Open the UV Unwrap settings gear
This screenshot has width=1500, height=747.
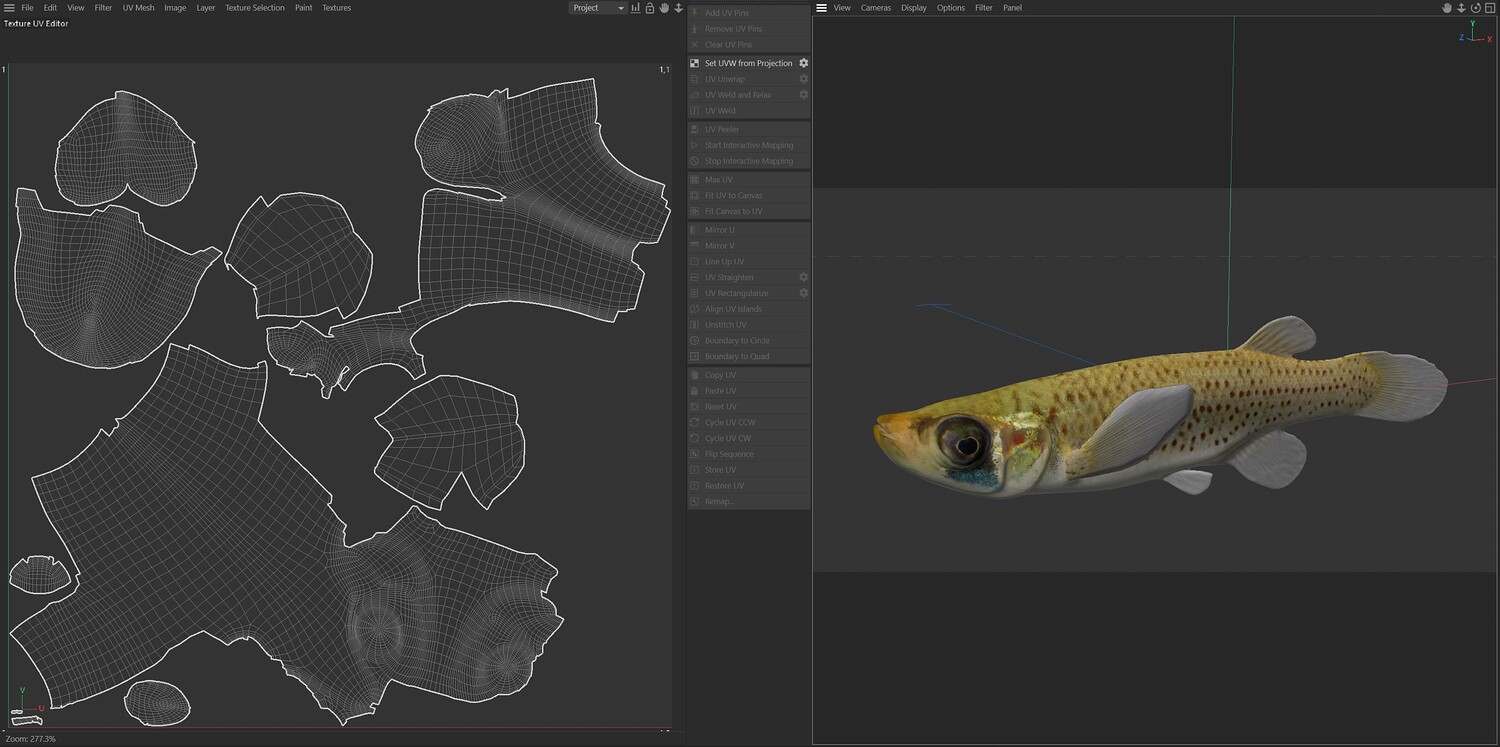click(803, 79)
